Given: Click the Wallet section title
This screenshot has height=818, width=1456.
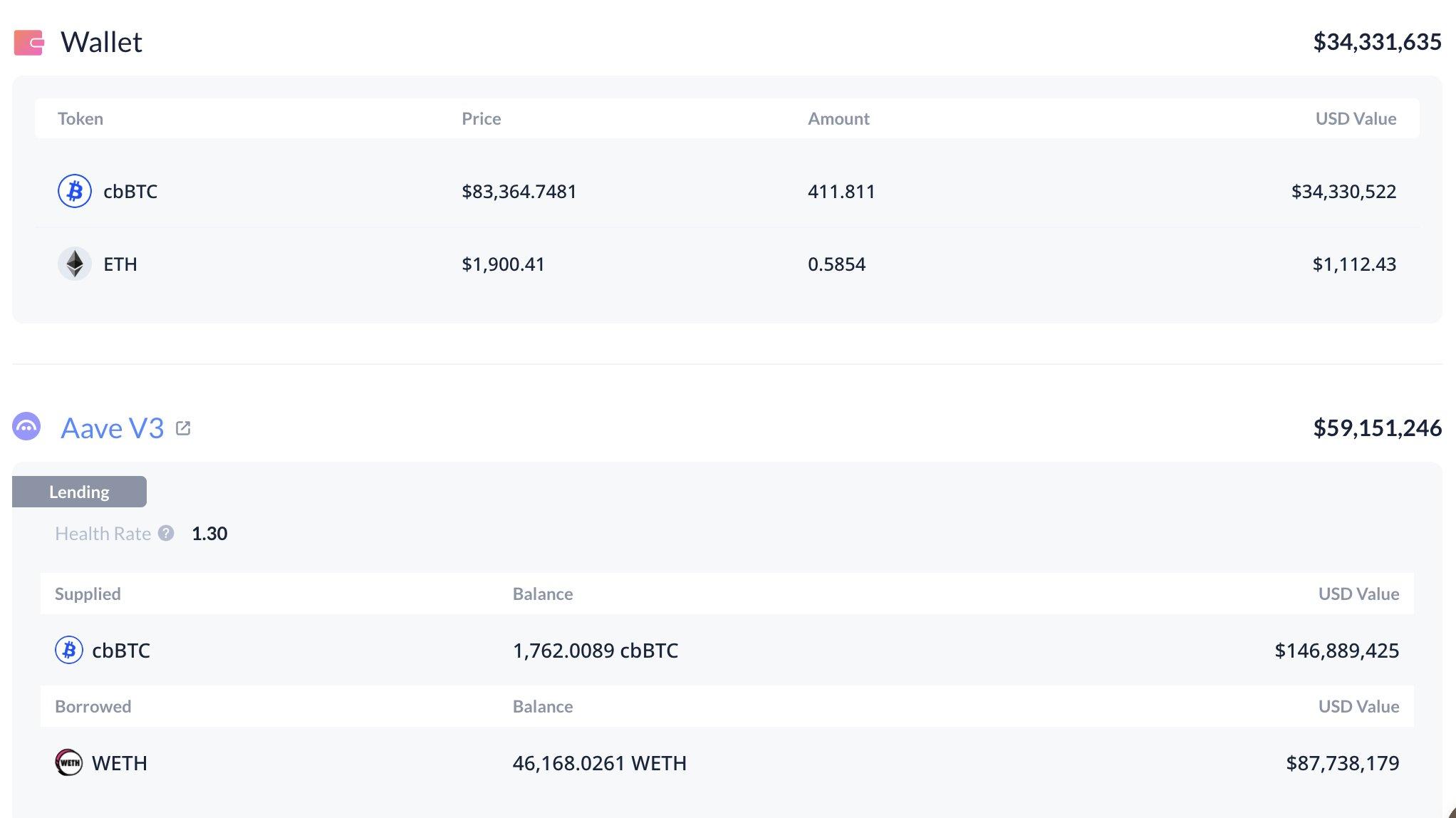Looking at the screenshot, I should click(x=101, y=42).
